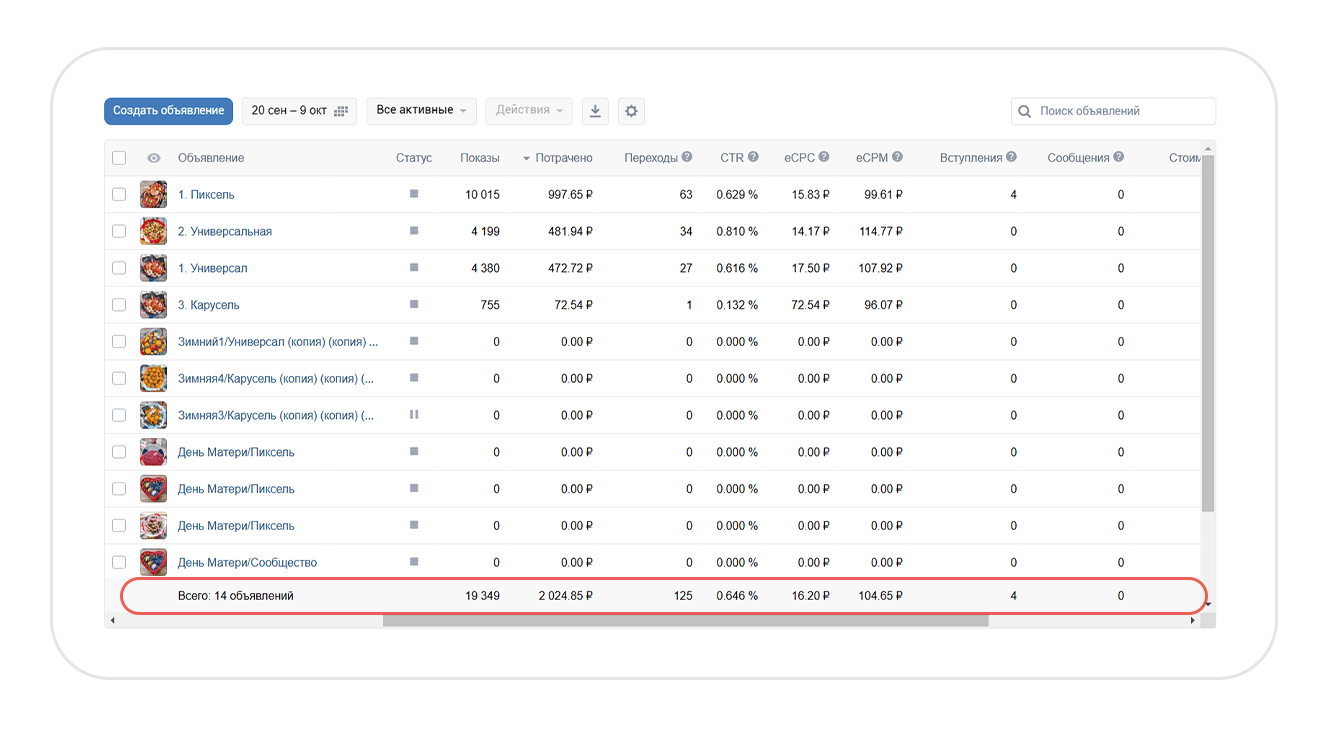The height and width of the screenshot is (729, 1327).
Task: Check the select-all checkbox in header
Action: (119, 158)
